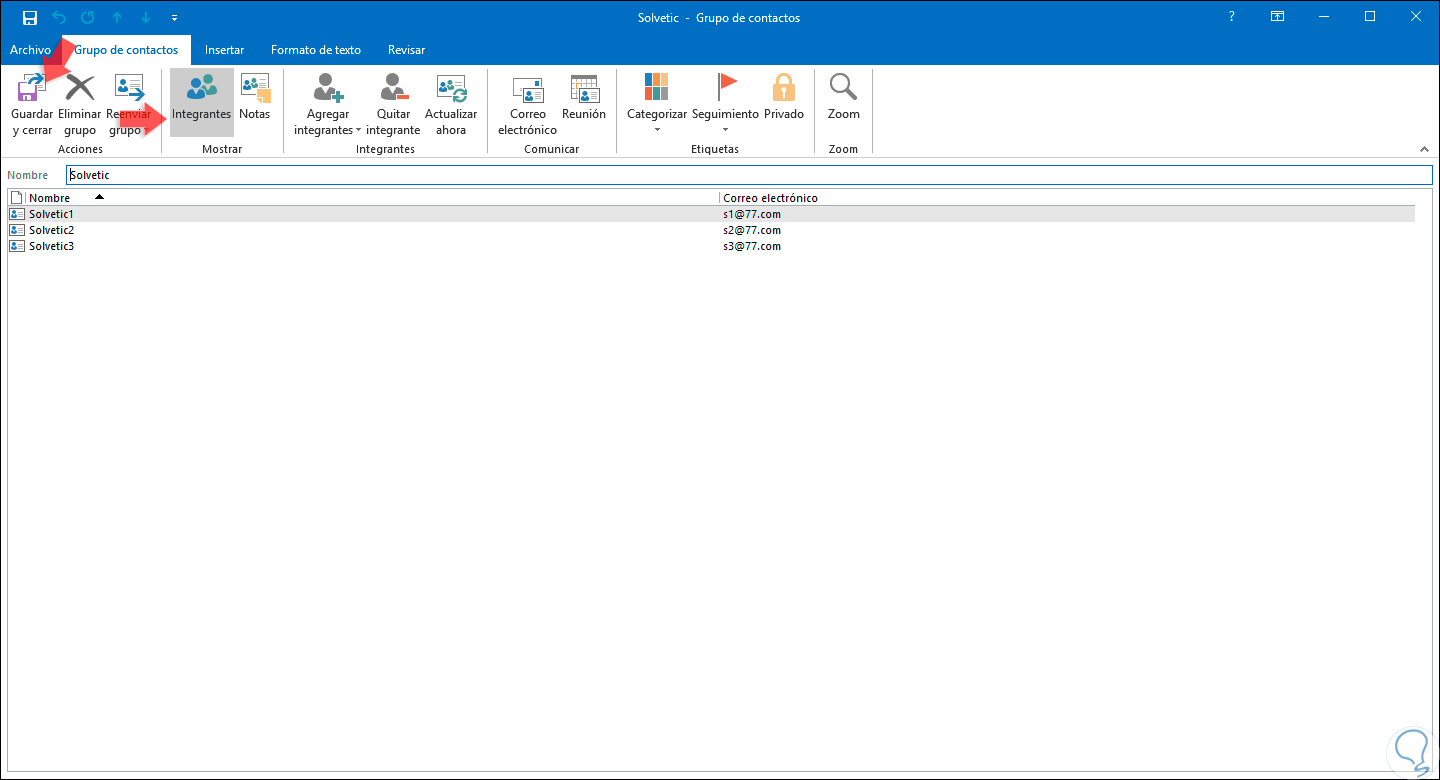The width and height of the screenshot is (1440, 780).
Task: Select the Grupo de contactos tab
Action: pyautogui.click(x=126, y=50)
